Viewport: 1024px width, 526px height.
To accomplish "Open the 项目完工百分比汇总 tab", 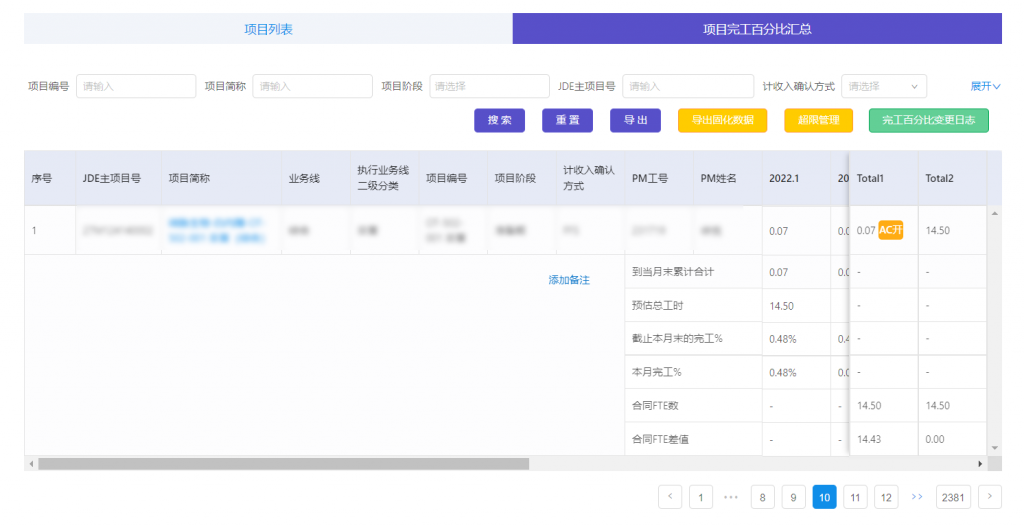I will click(x=757, y=29).
